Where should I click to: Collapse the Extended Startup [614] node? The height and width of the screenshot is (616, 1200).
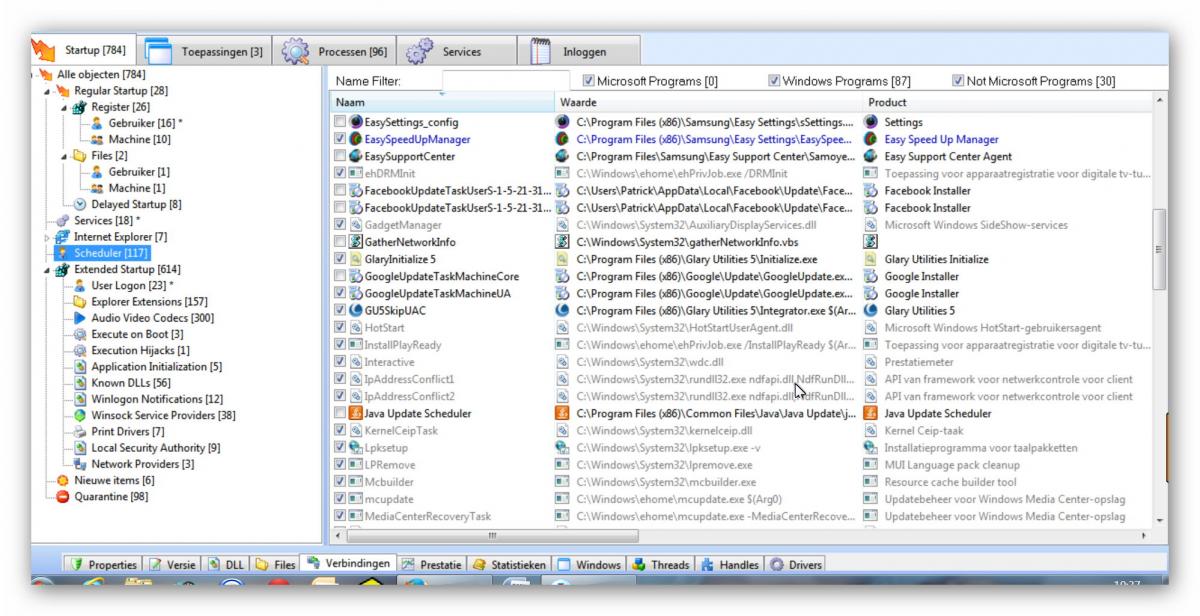(x=47, y=269)
